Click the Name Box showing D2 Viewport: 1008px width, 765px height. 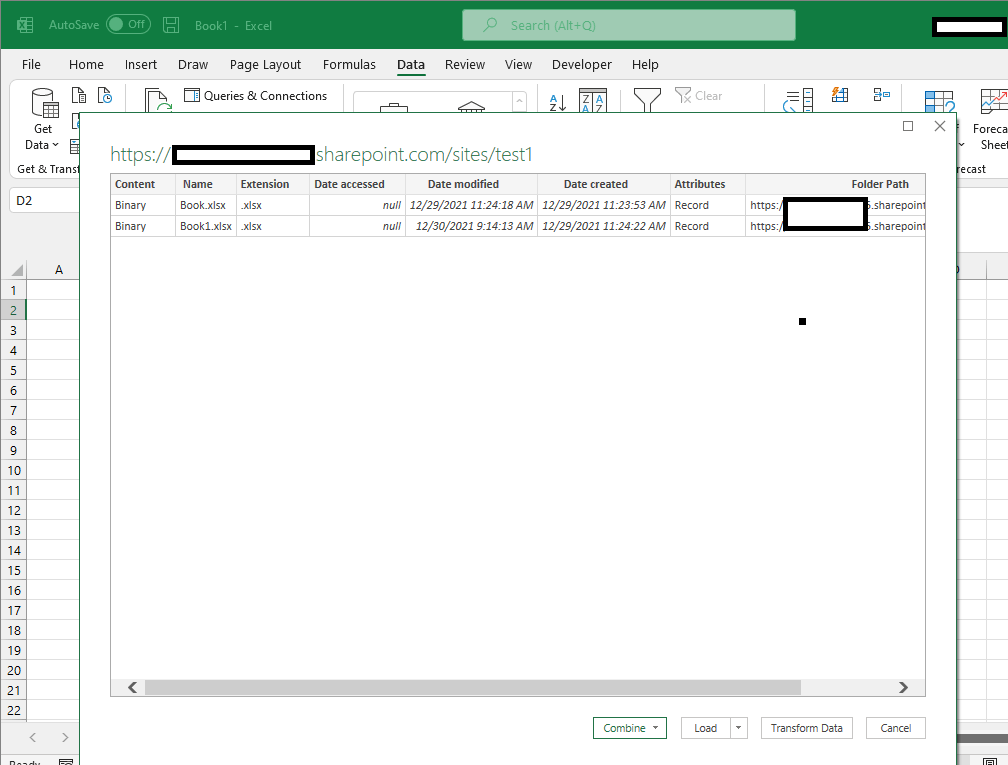click(x=45, y=201)
